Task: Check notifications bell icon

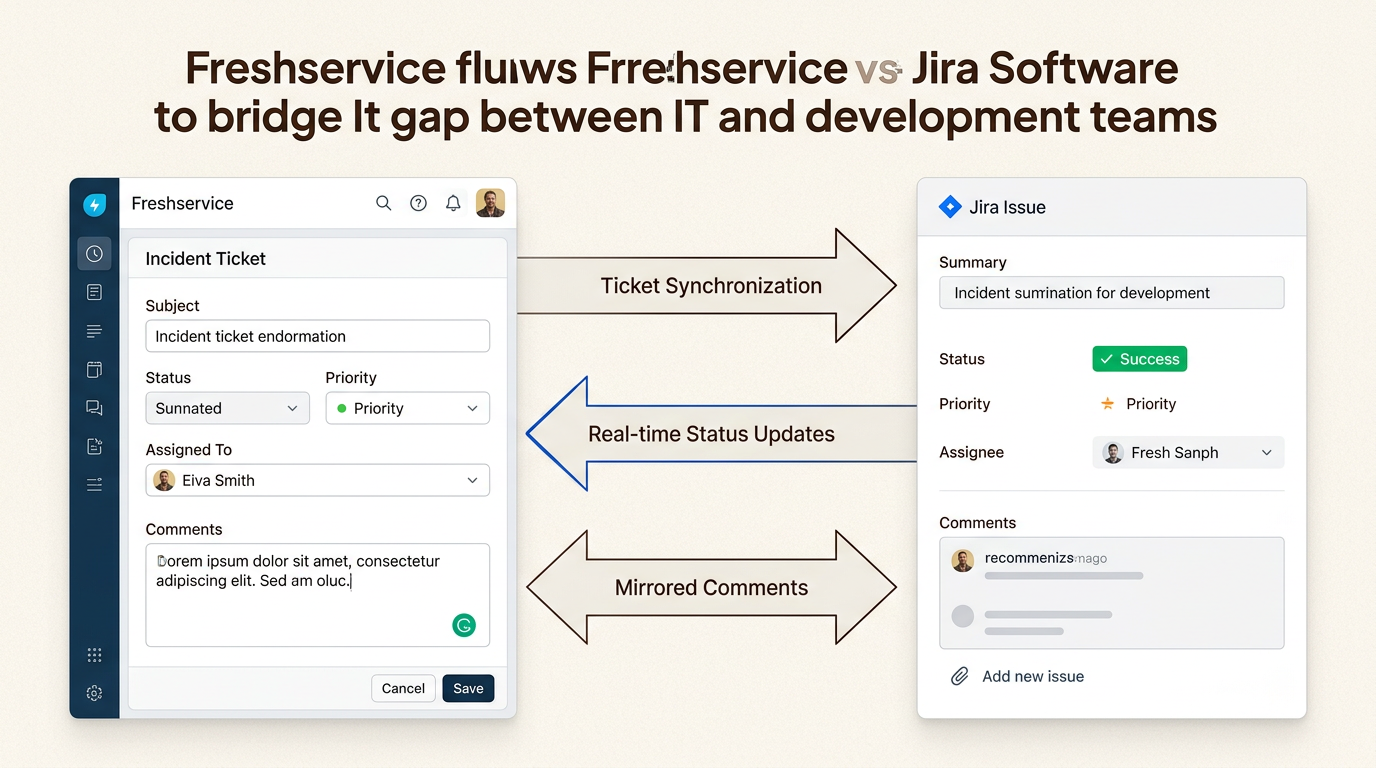Action: click(453, 203)
